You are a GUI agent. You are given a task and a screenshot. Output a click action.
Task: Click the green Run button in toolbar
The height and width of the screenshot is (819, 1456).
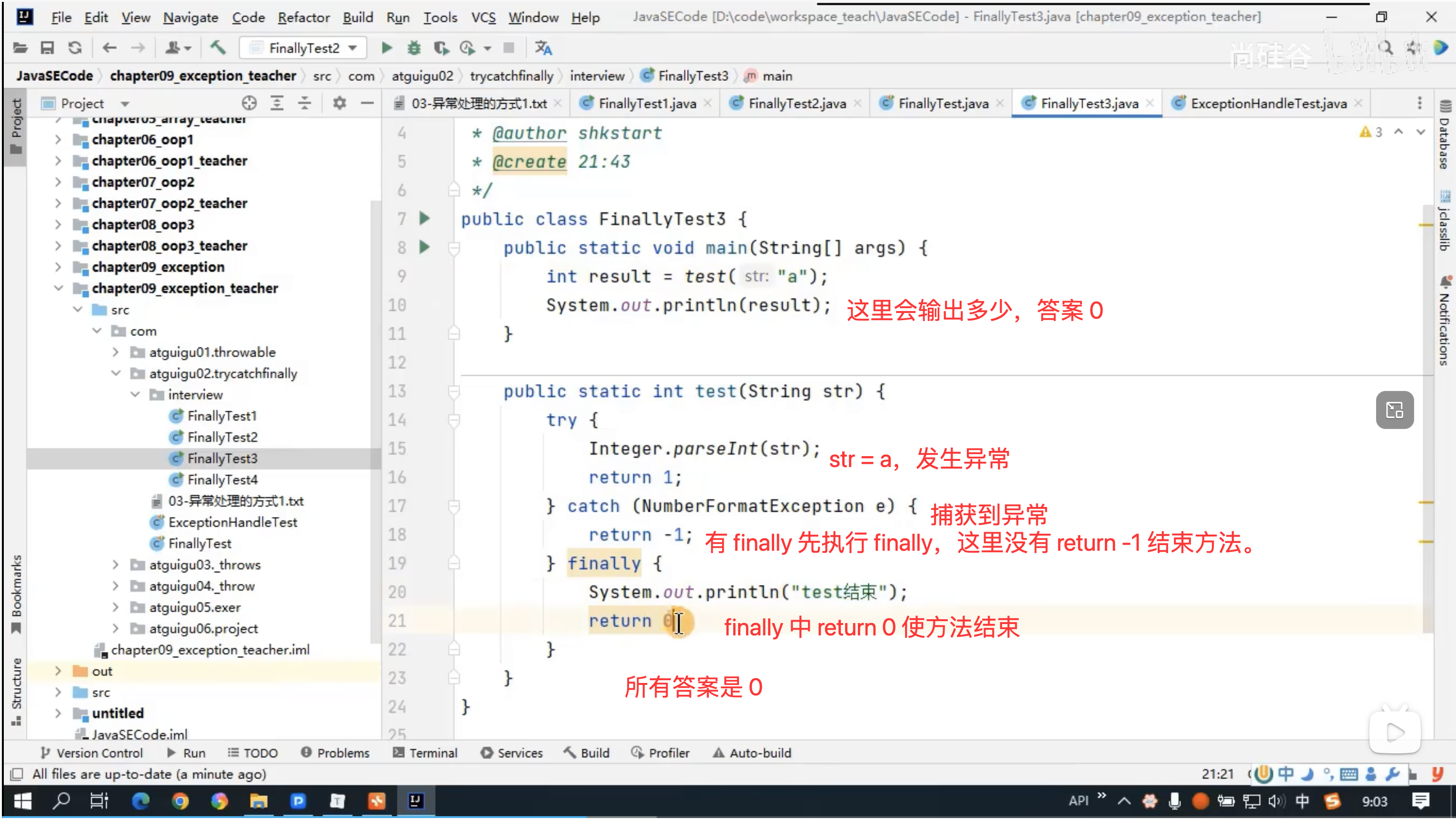click(387, 48)
